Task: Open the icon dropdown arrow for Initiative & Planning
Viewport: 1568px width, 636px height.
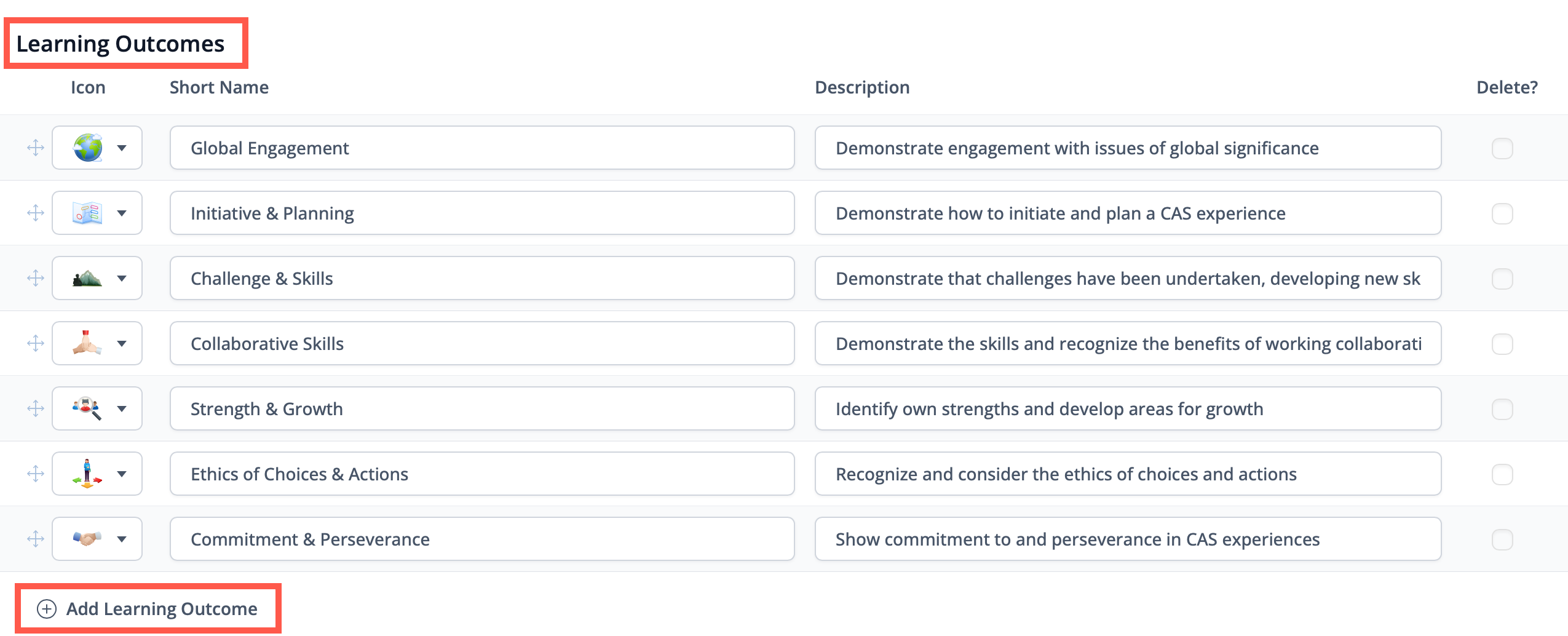Action: [x=122, y=213]
